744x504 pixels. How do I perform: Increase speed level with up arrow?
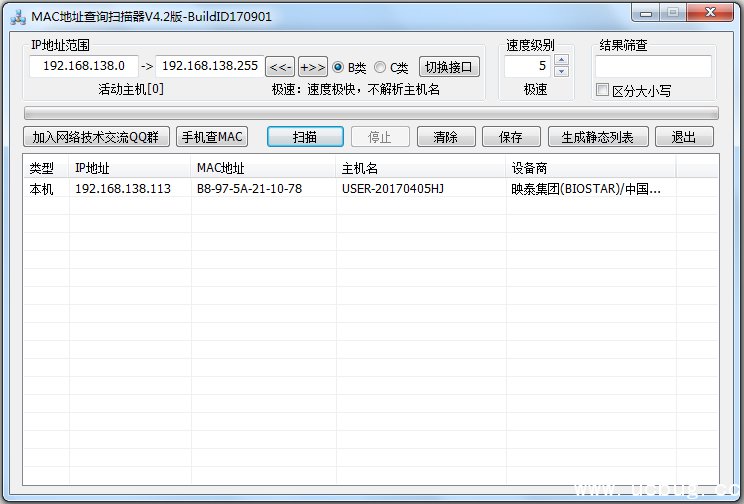561,61
